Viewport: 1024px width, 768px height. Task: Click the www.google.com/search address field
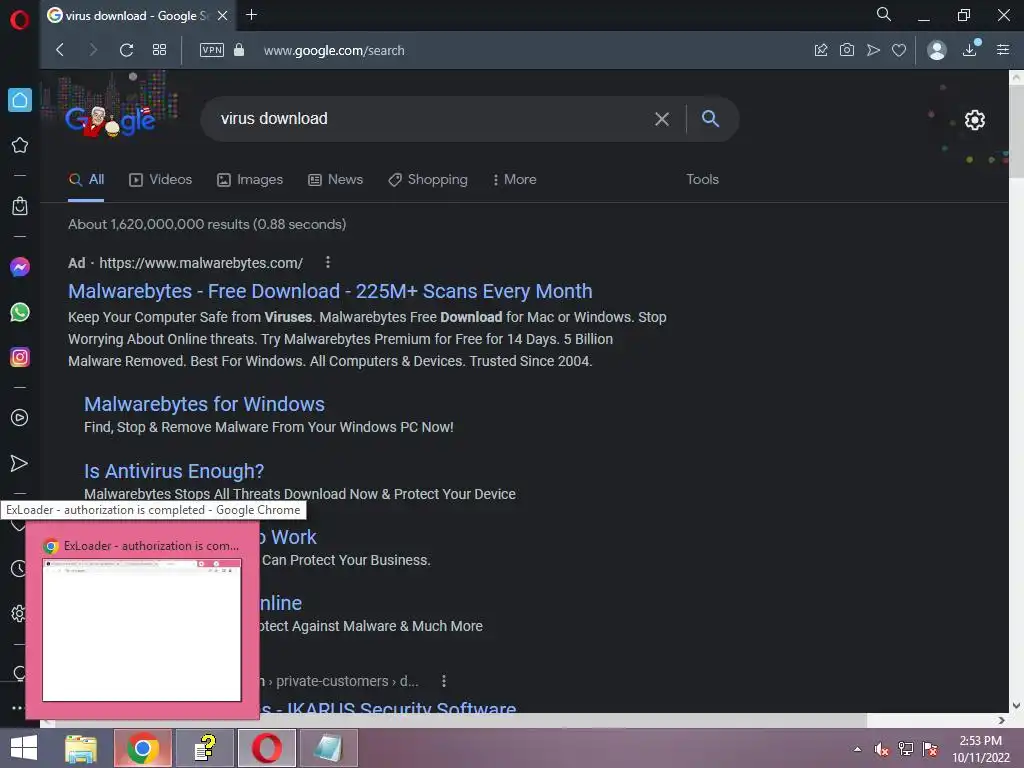coord(334,50)
